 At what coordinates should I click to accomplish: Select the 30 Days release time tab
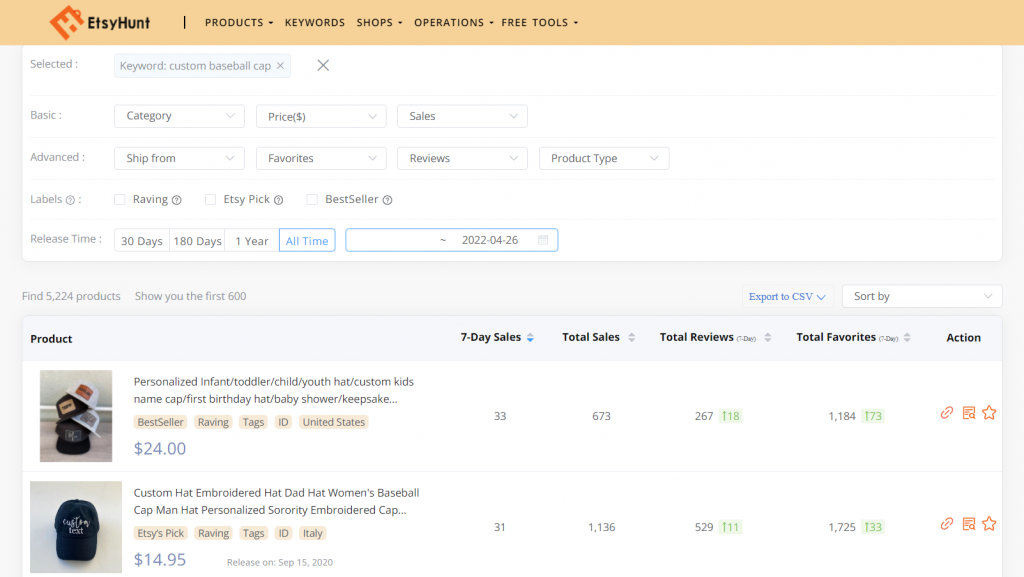click(141, 240)
